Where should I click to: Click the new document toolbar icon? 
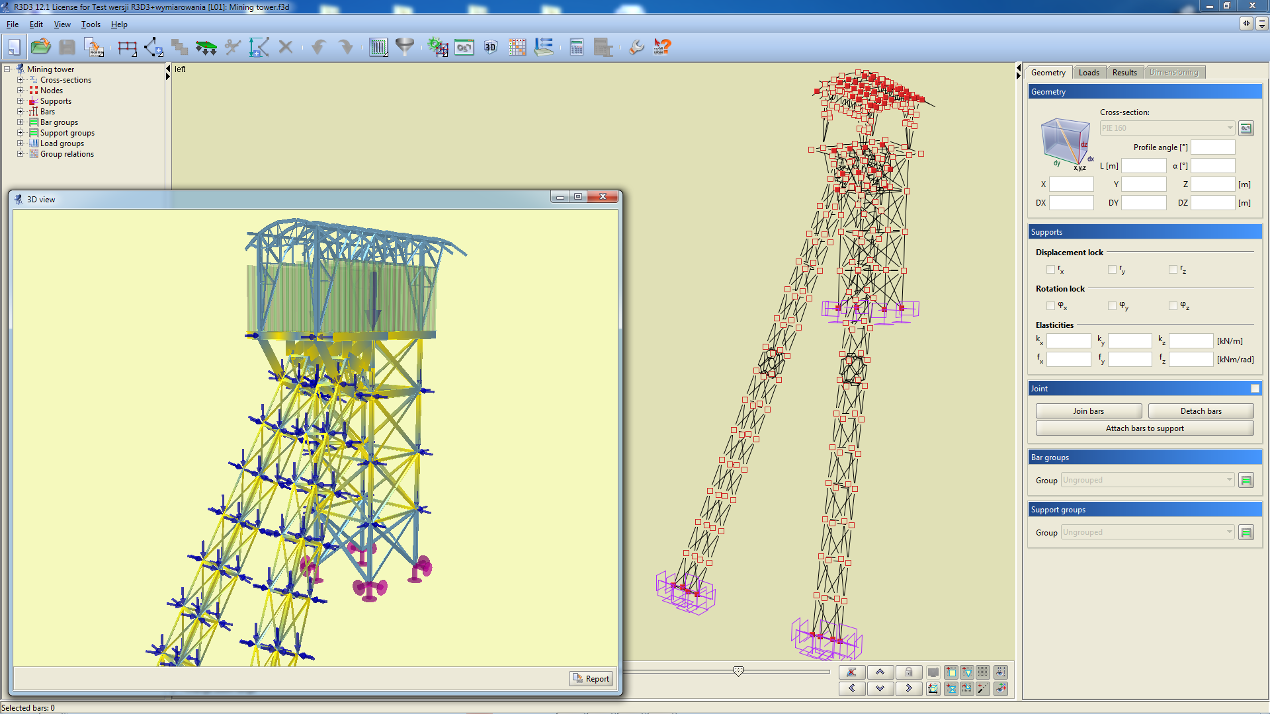tap(14, 47)
